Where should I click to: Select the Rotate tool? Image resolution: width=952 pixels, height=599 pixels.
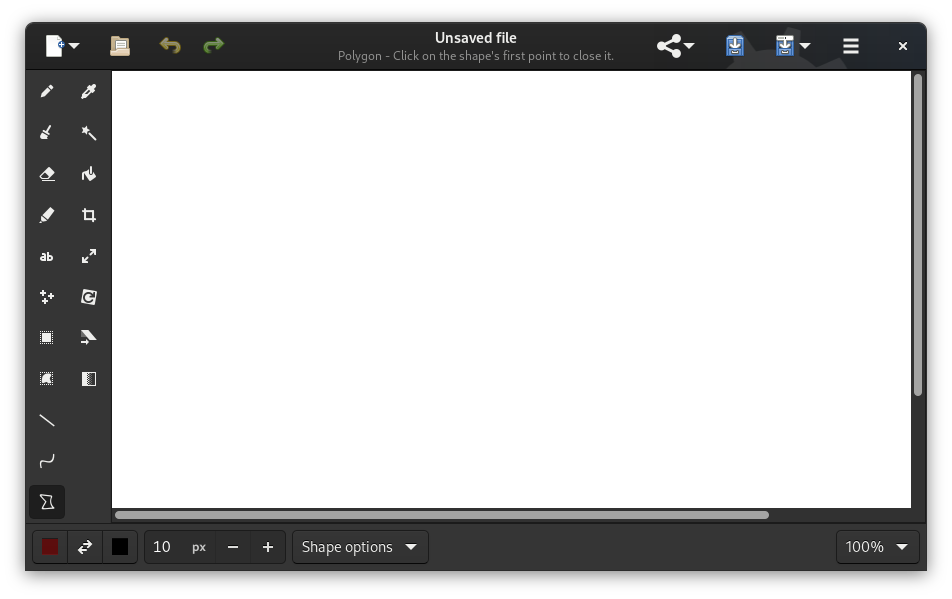pyautogui.click(x=89, y=297)
